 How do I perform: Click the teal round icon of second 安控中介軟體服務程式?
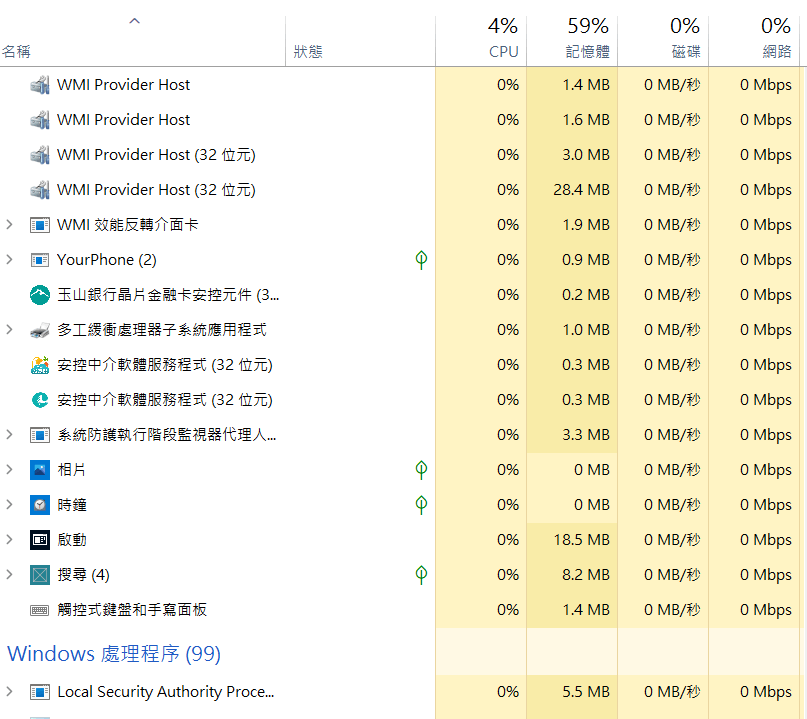coord(40,400)
